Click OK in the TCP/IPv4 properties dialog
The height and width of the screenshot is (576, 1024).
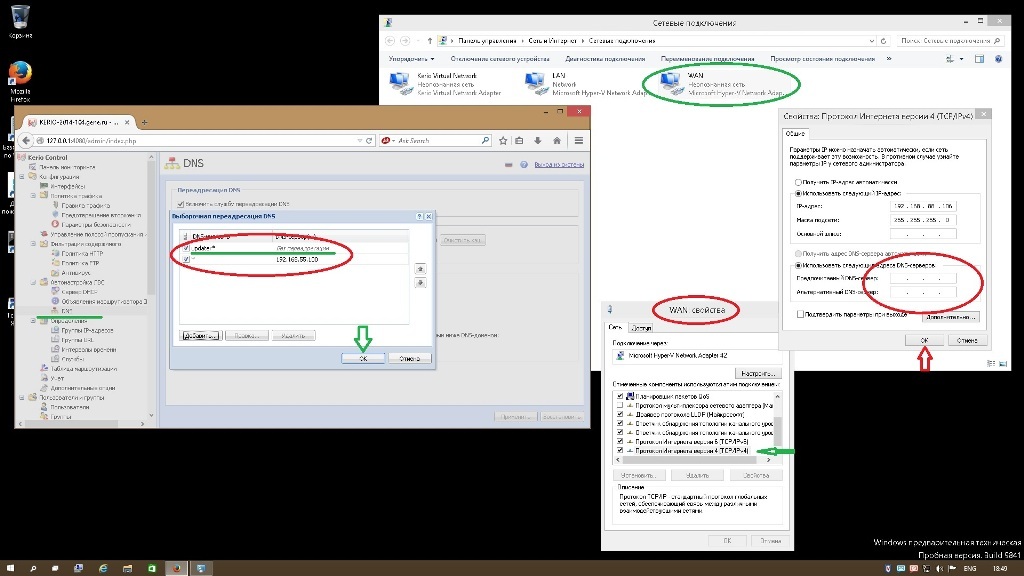point(924,340)
